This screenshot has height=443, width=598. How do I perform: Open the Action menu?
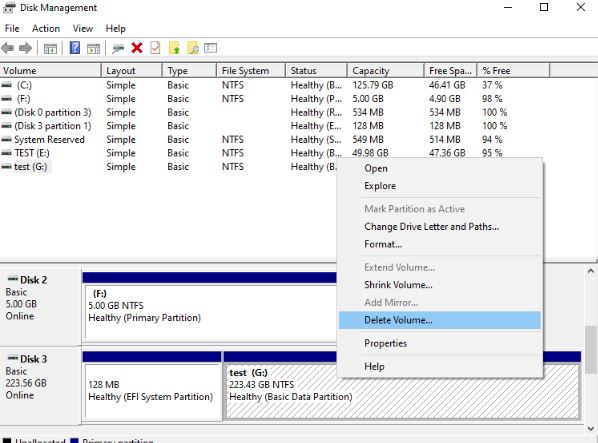click(46, 29)
